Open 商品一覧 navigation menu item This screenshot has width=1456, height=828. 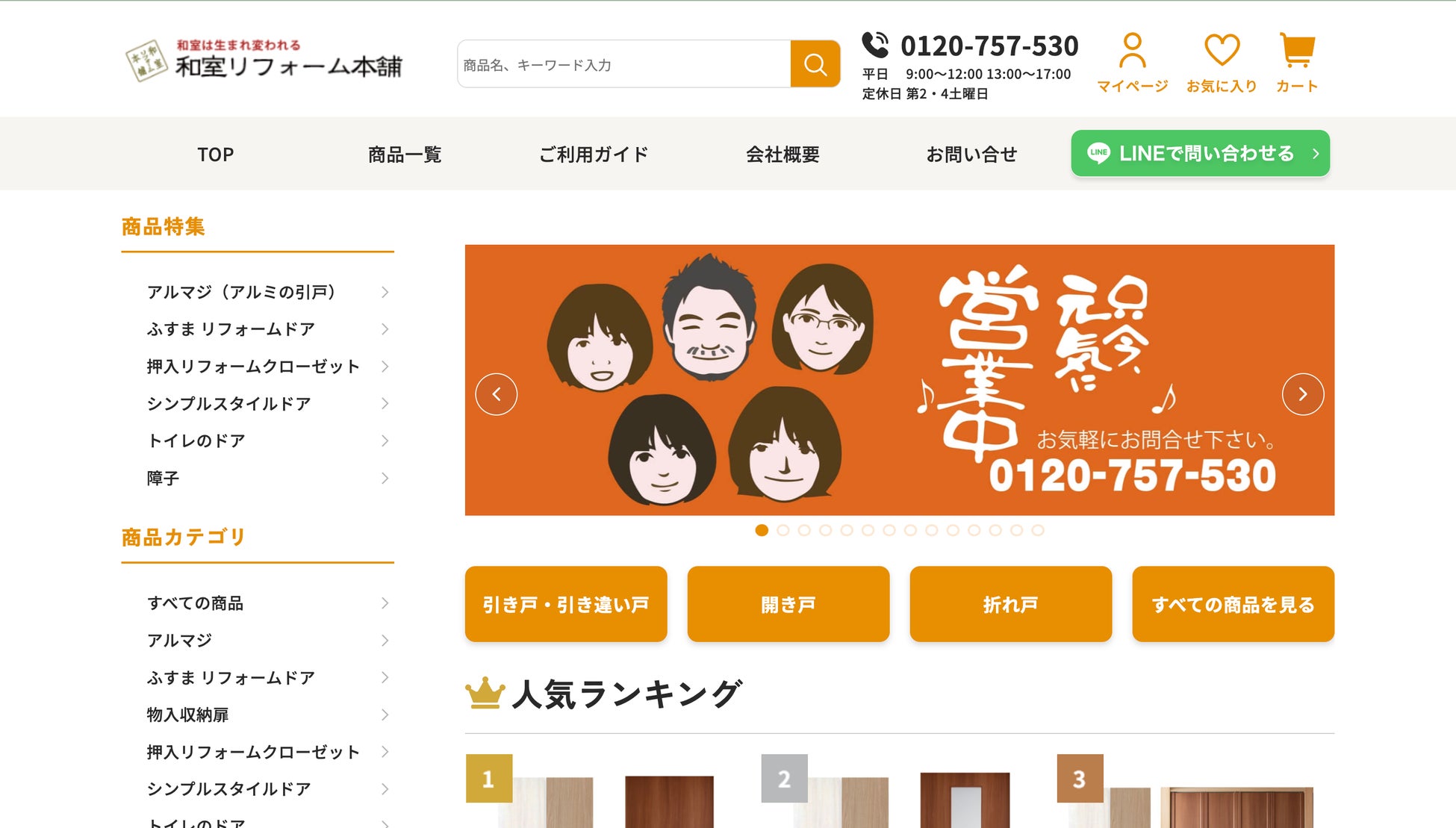point(405,155)
